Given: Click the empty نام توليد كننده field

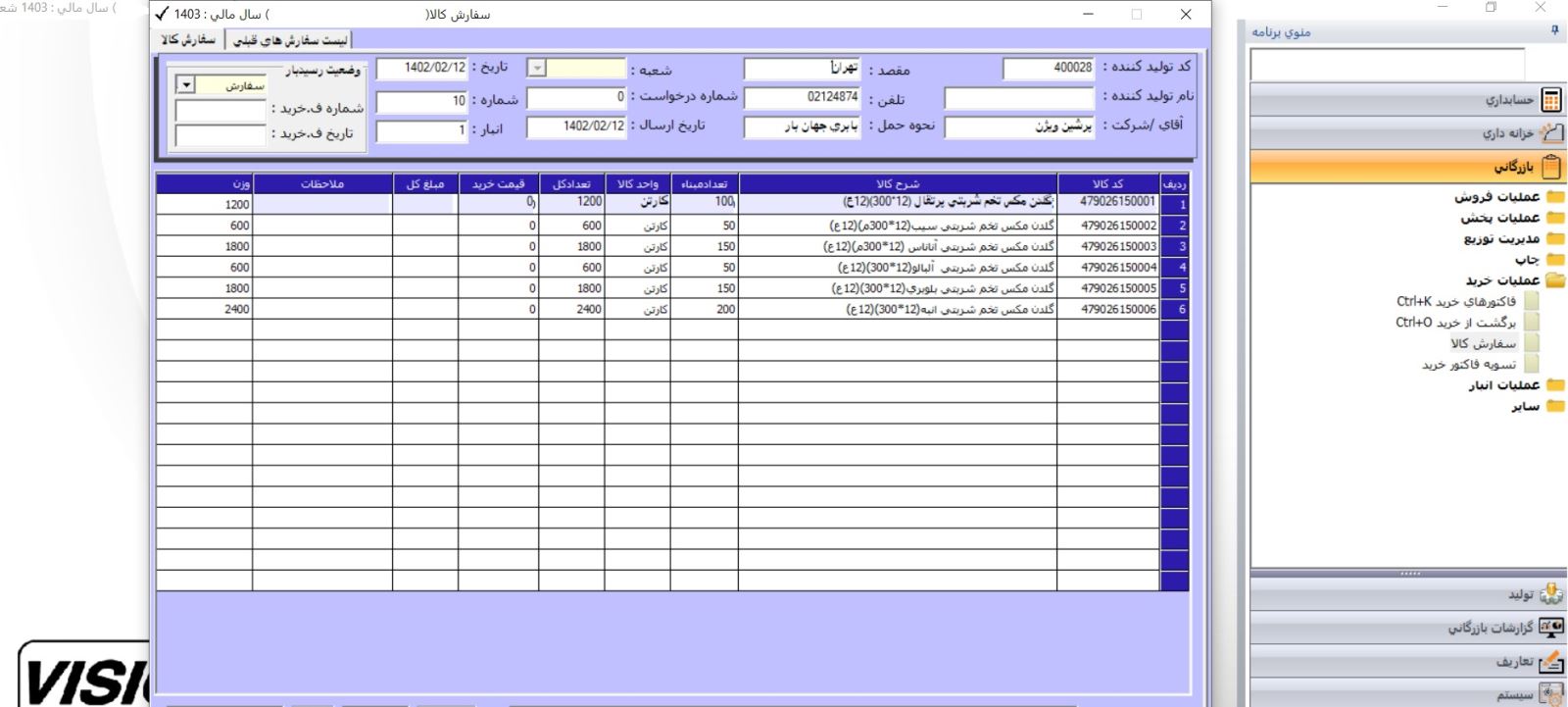Looking at the screenshot, I should (x=1019, y=97).
